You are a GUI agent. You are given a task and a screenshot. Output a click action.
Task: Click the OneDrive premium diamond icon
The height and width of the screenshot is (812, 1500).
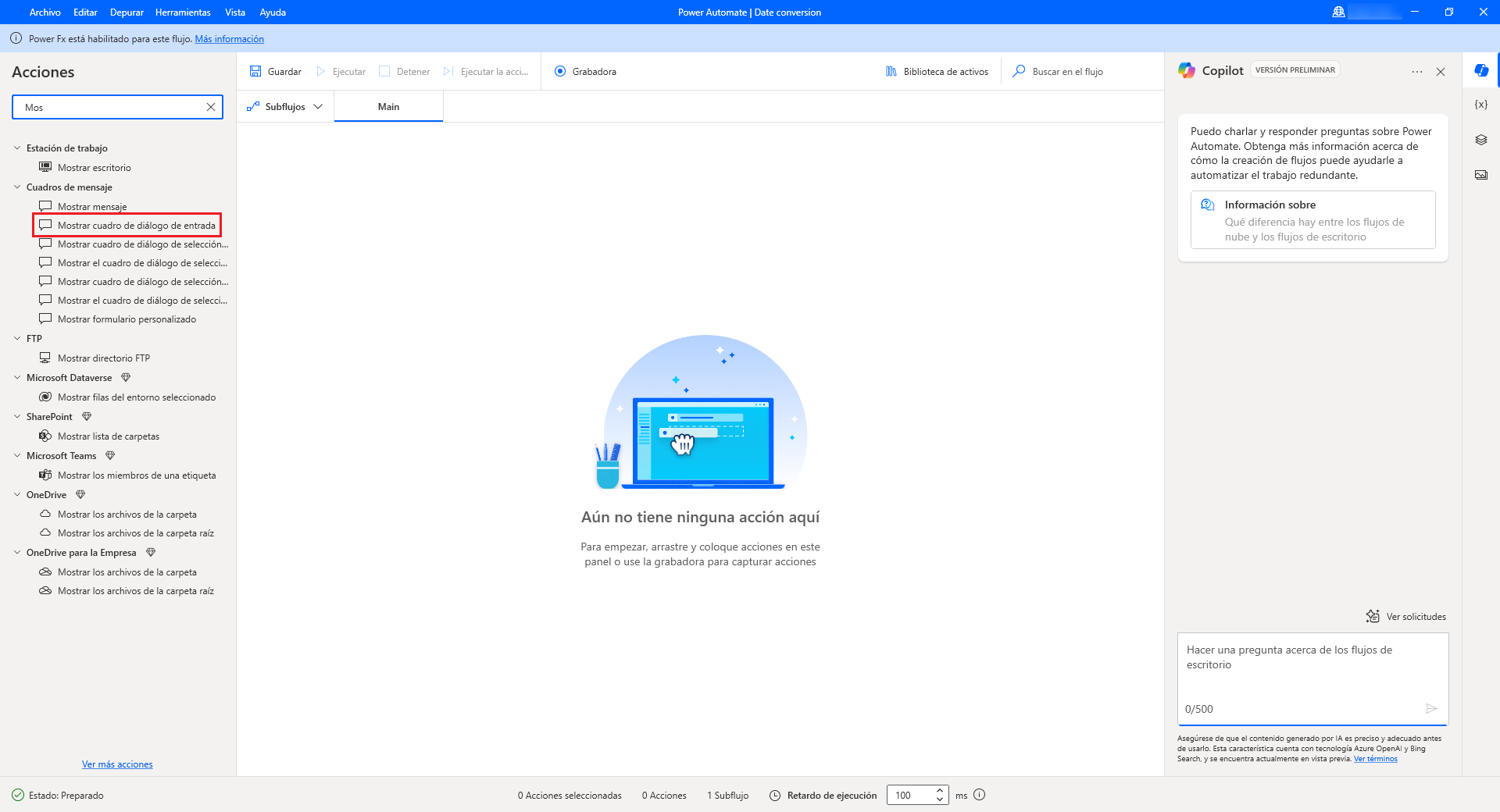[x=80, y=495]
